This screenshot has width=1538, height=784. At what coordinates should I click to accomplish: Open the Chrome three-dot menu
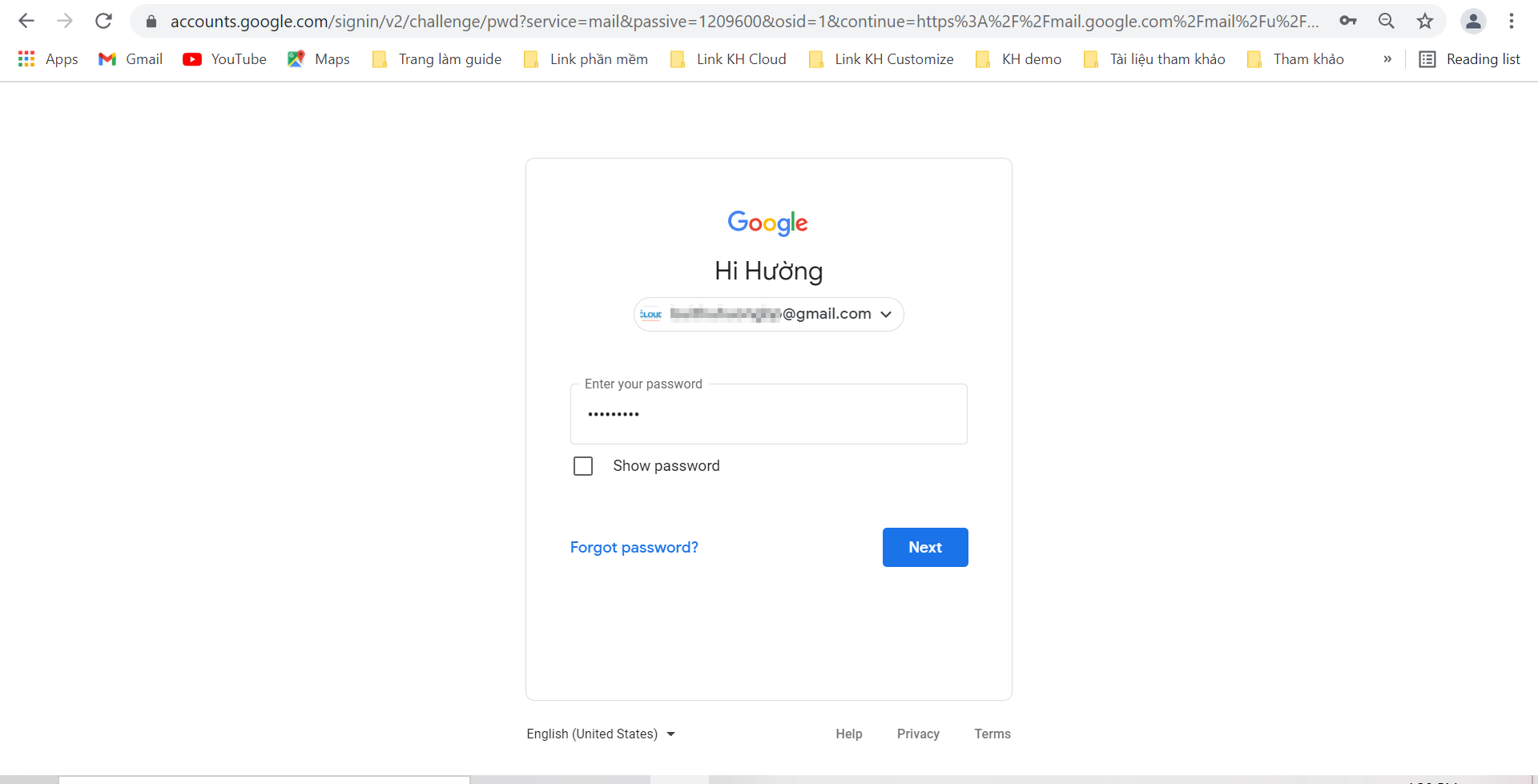[x=1512, y=21]
